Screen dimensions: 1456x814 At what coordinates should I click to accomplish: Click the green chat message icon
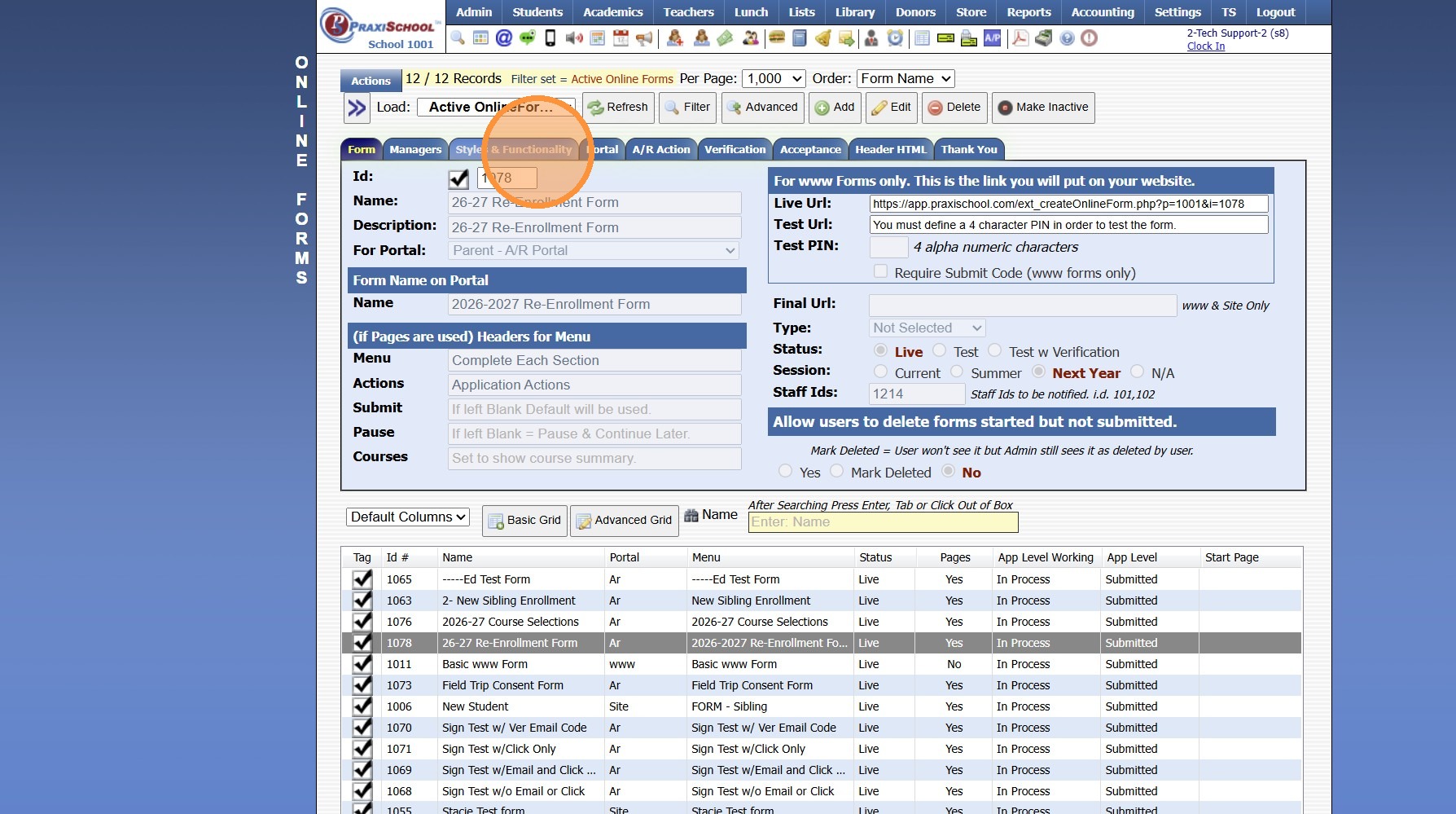point(528,37)
